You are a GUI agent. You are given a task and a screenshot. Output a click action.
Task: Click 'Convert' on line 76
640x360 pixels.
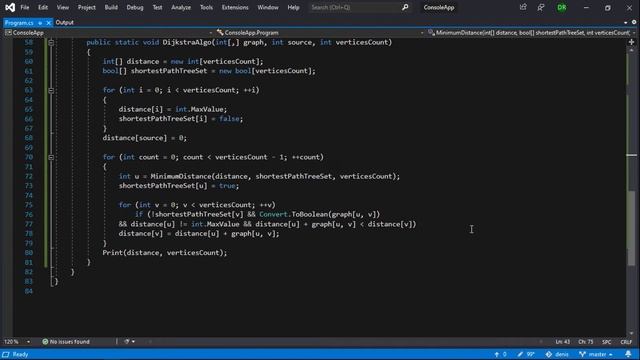tap(273, 214)
